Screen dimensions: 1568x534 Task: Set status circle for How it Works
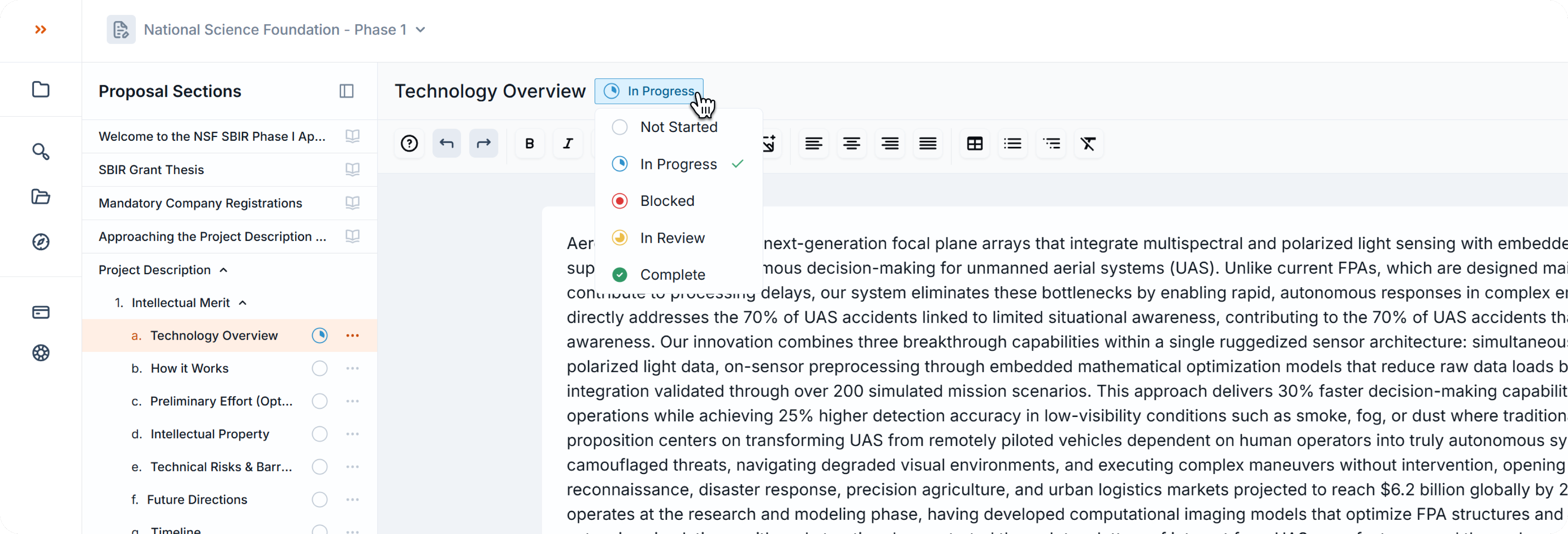pos(320,369)
